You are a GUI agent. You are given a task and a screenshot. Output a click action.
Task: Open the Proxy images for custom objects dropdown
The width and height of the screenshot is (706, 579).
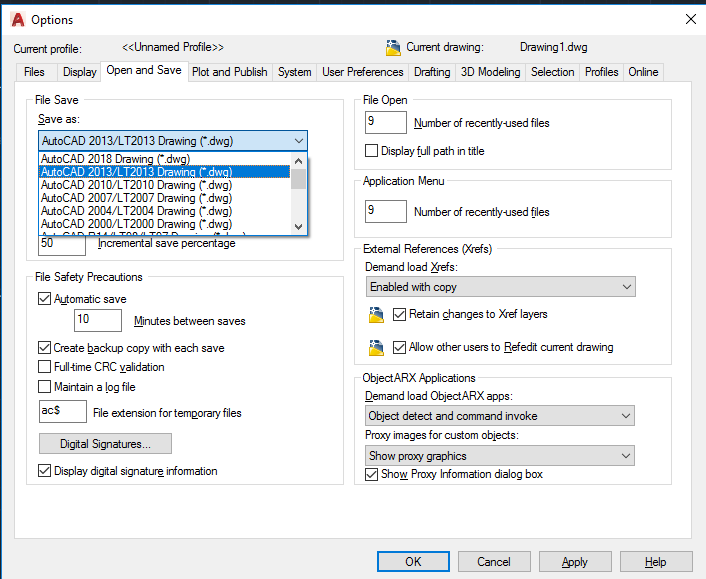[x=500, y=456]
